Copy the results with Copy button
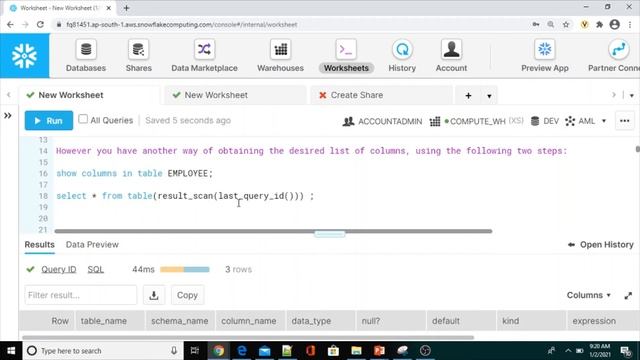 (187, 295)
